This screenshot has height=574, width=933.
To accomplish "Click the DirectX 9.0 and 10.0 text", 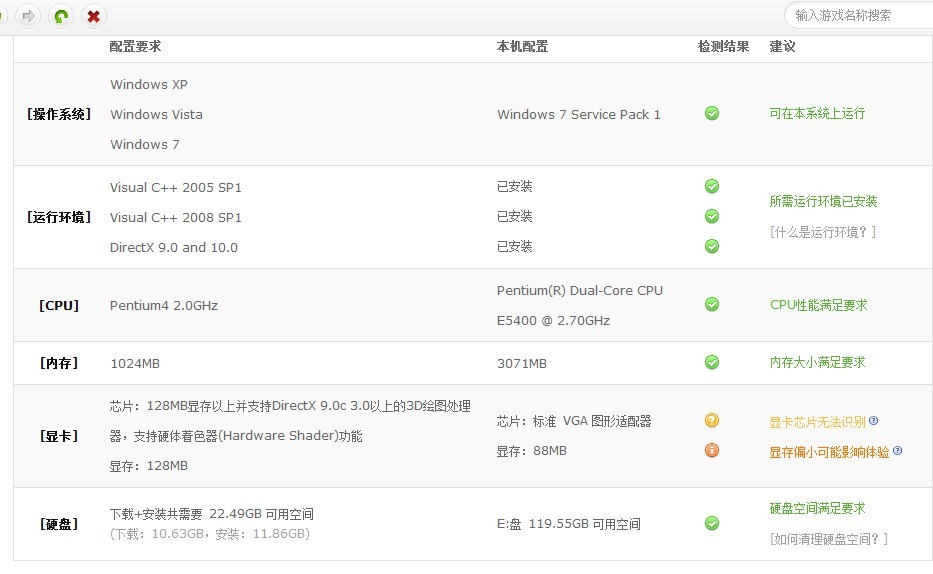I will coord(174,247).
